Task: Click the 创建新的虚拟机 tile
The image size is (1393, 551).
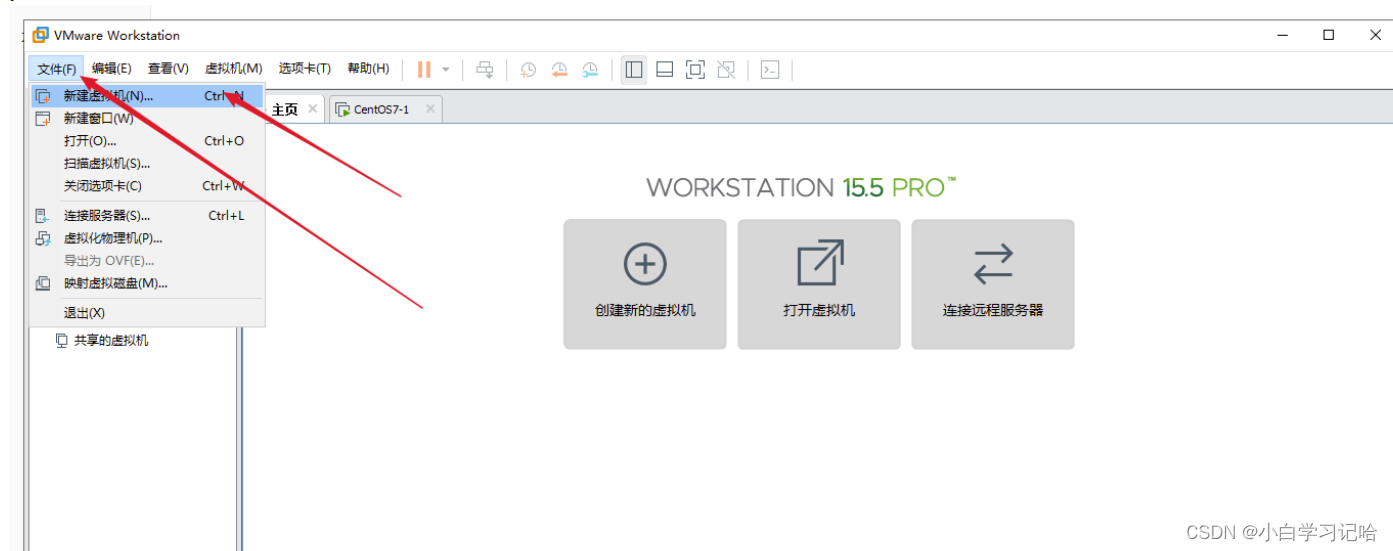Action: click(645, 284)
